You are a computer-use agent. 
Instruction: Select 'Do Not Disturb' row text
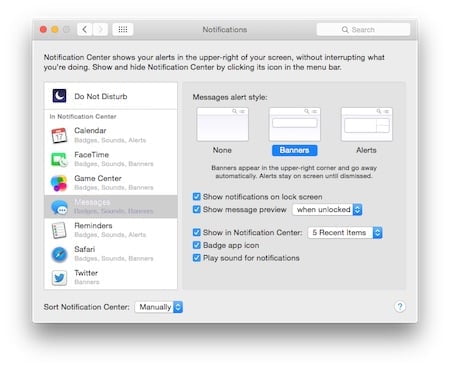tap(101, 96)
